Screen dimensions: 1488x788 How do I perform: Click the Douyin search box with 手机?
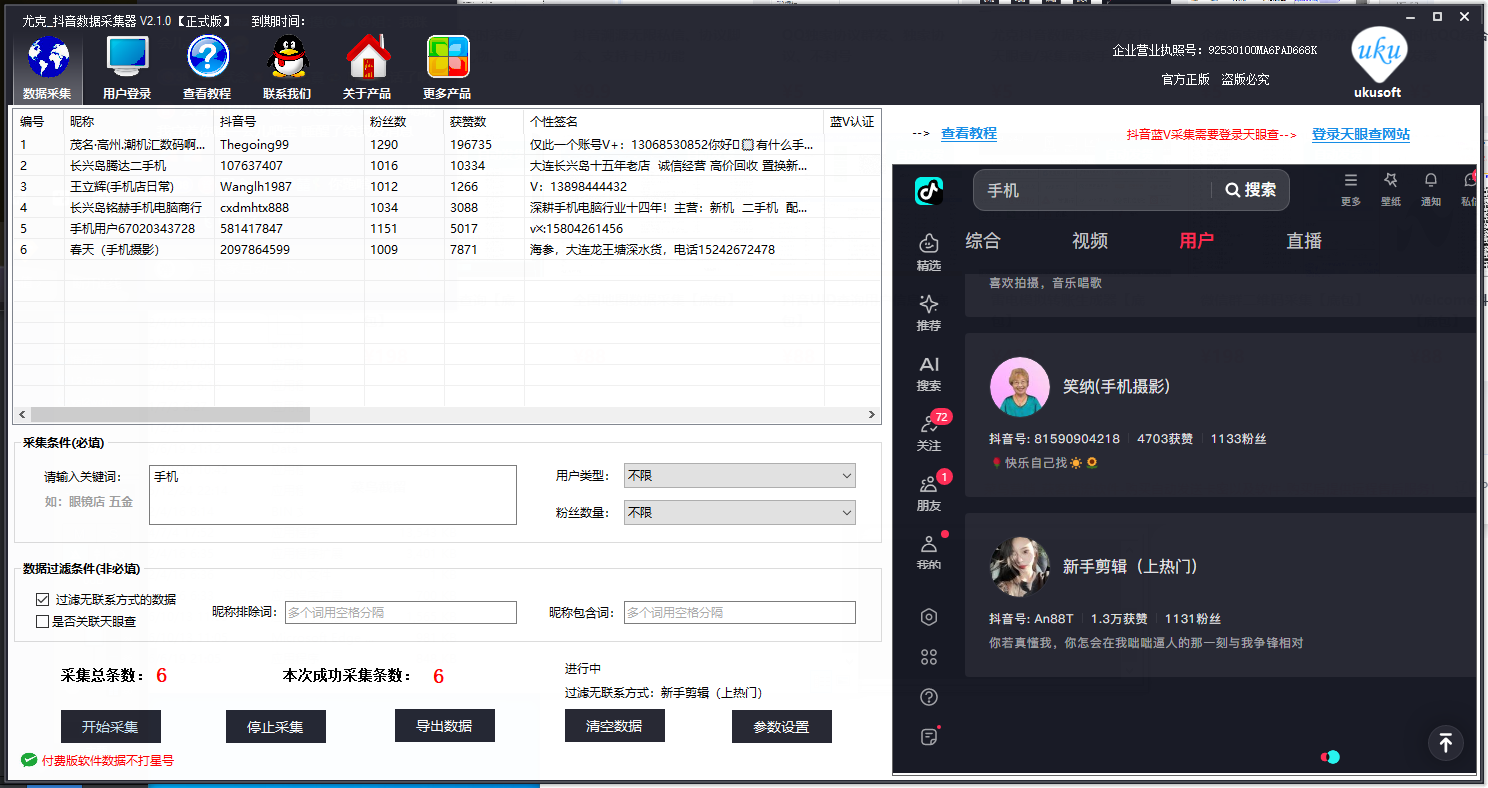[x=1093, y=190]
